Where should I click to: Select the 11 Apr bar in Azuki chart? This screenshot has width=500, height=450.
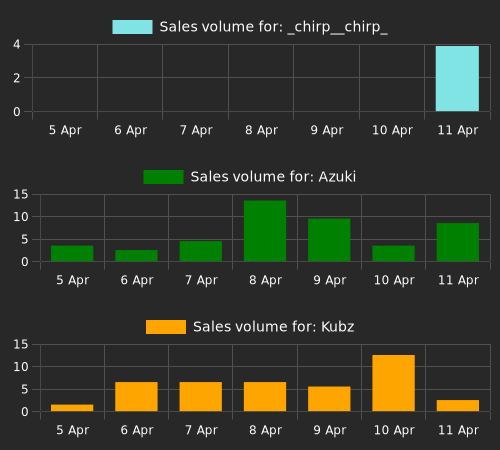(458, 242)
